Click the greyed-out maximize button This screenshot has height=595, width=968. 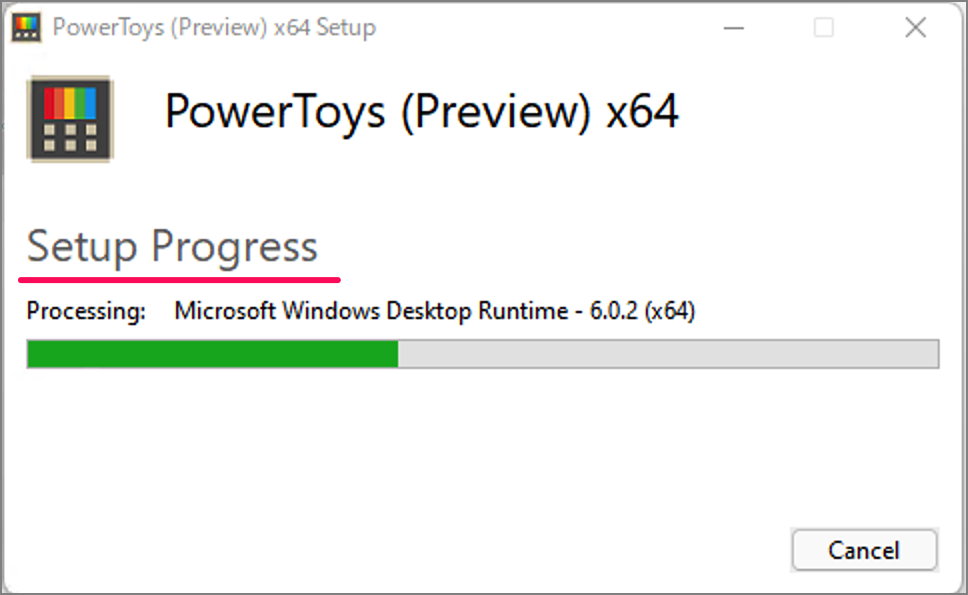823,28
